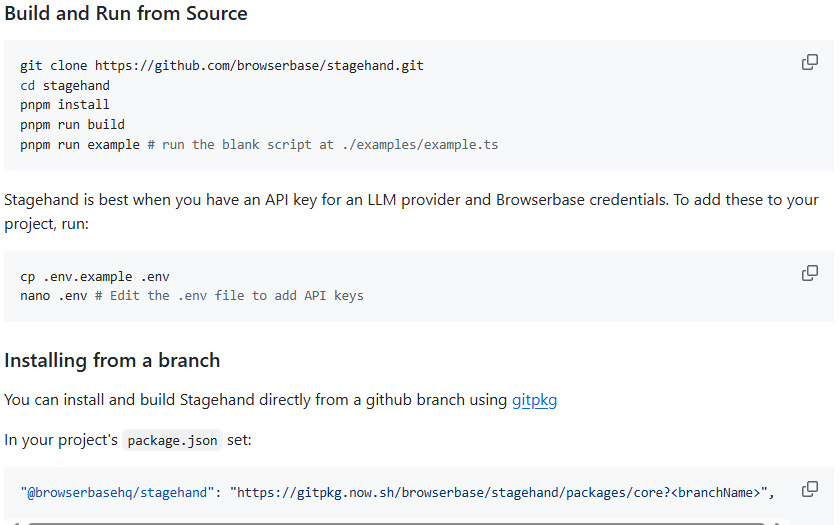840x525 pixels.
Task: Open the gitpkg link
Action: tap(534, 400)
